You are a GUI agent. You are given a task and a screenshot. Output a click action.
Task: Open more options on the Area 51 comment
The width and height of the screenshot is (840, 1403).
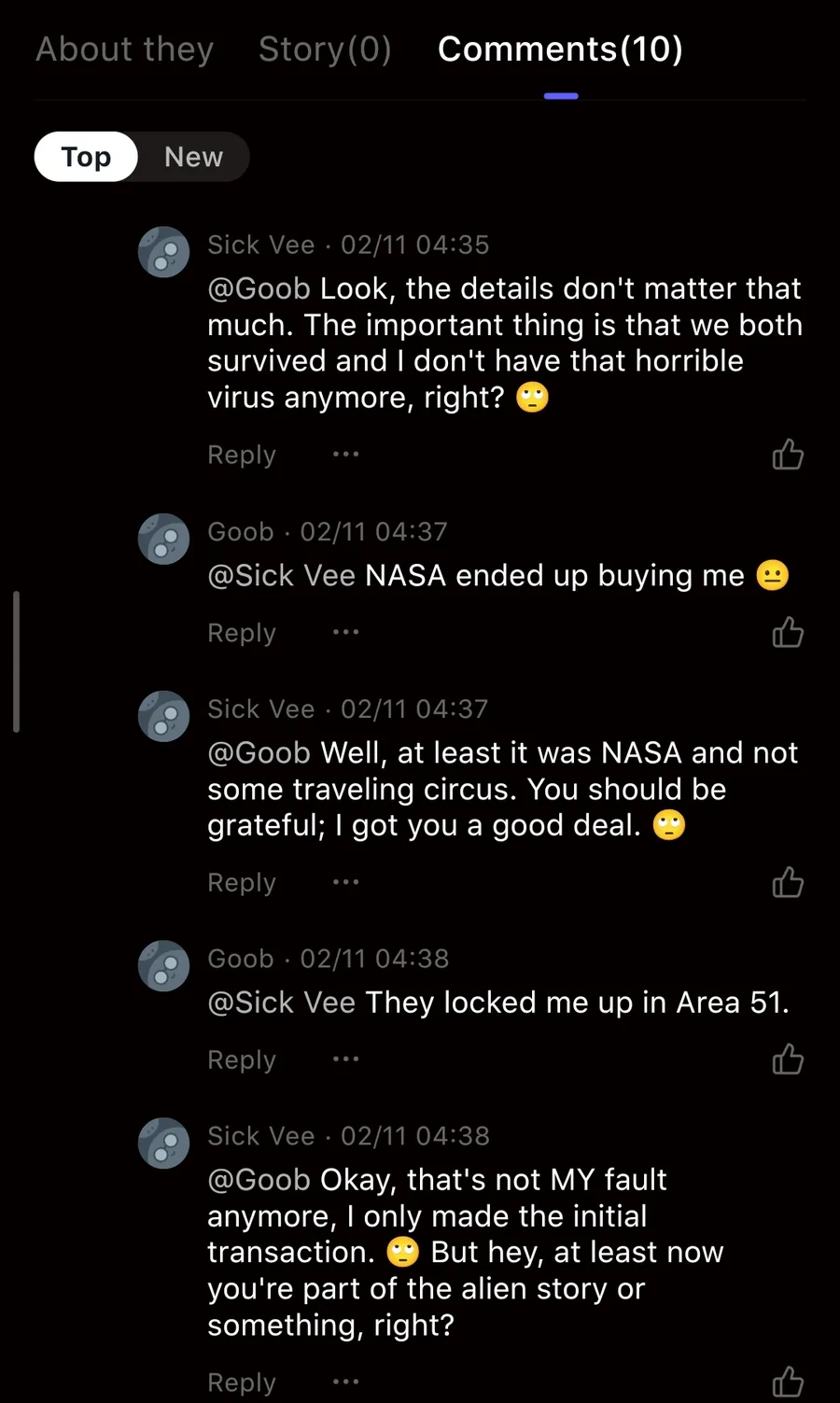[345, 1059]
